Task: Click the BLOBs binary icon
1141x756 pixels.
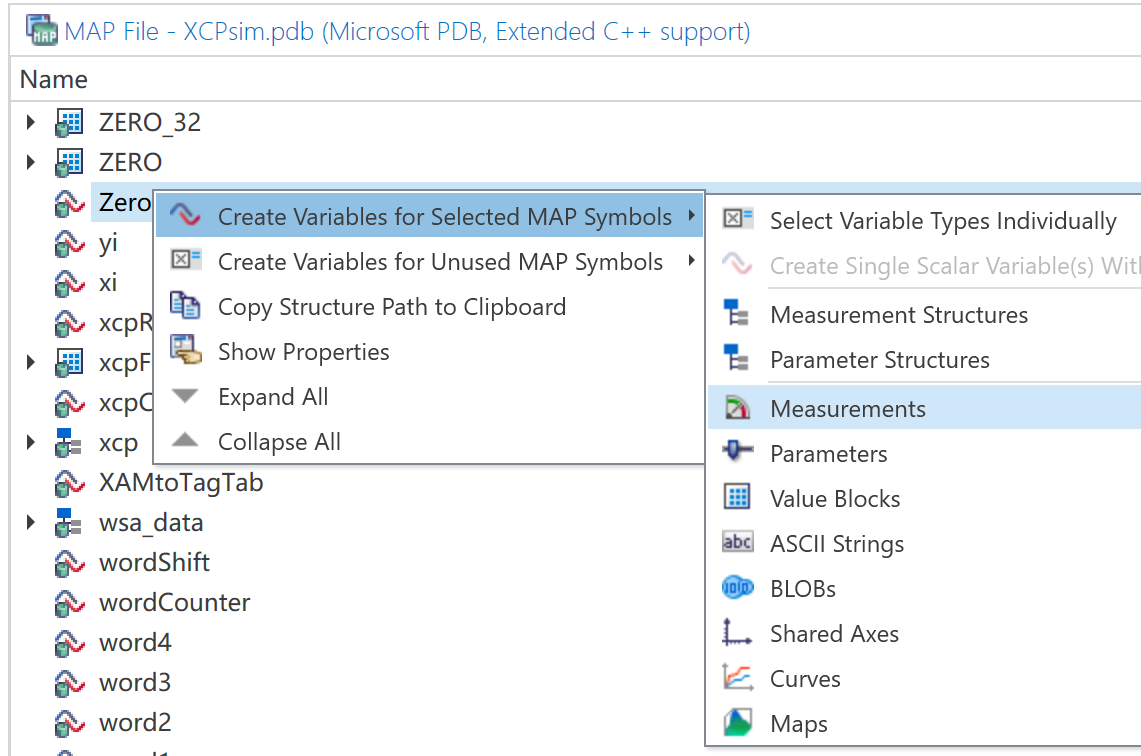Action: 737,589
